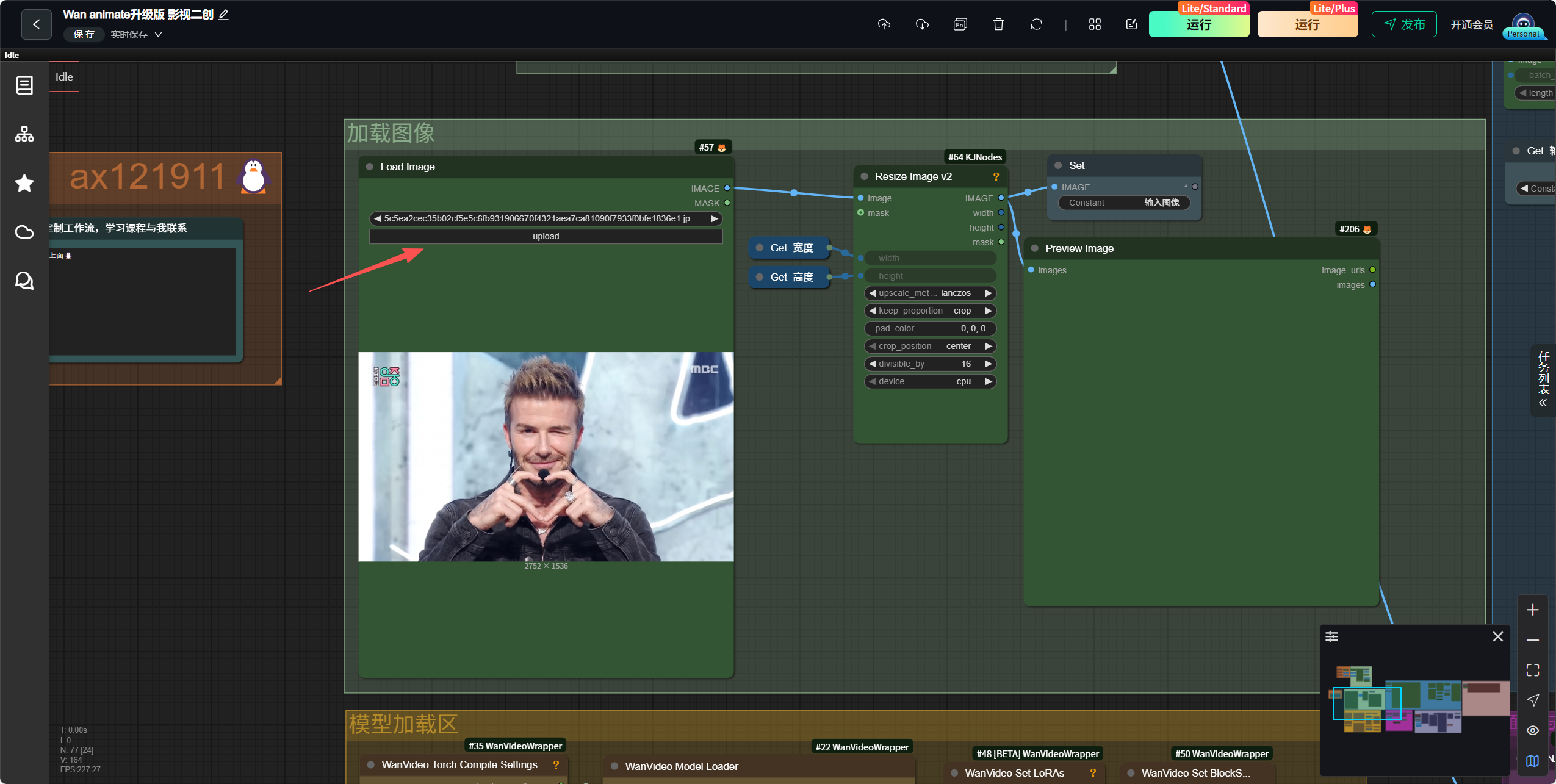
Task: Click the pad_color value field
Action: 930,329
